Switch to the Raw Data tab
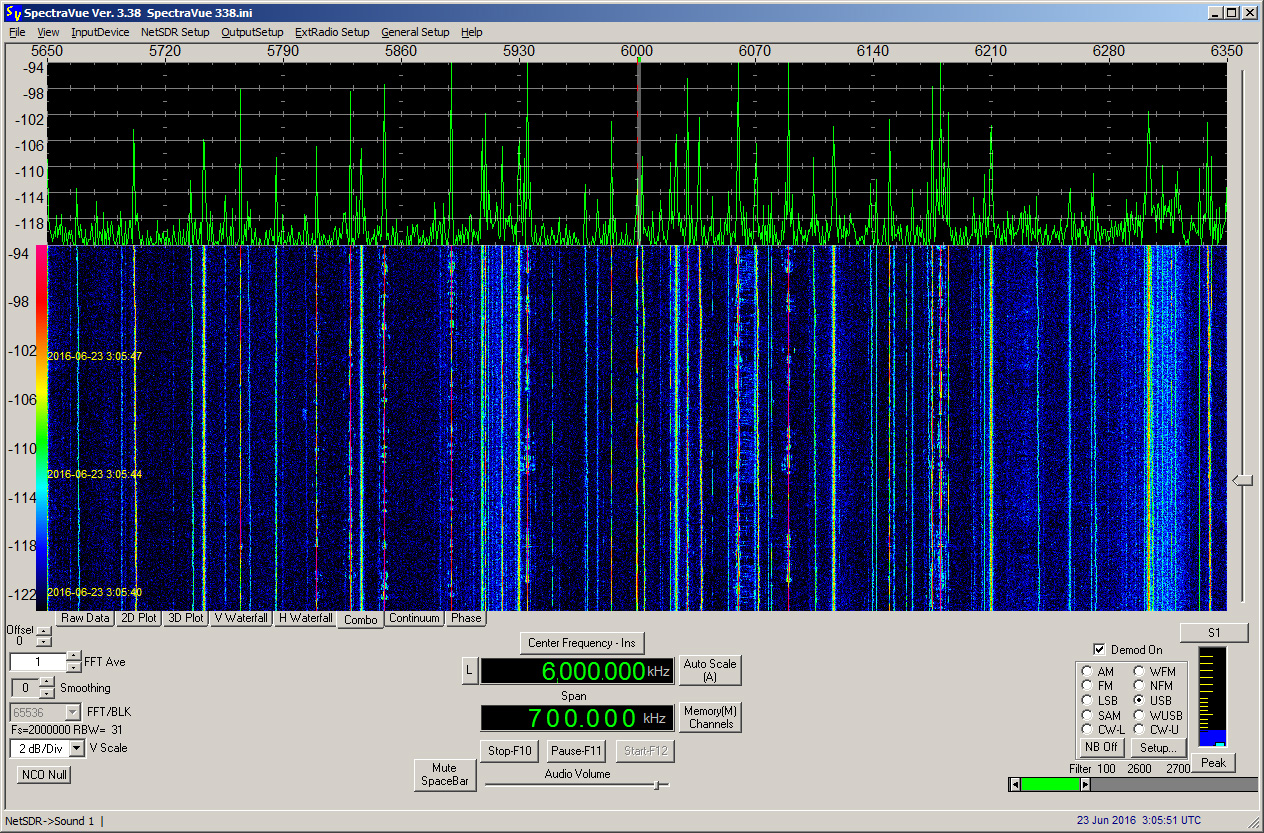 coord(85,618)
